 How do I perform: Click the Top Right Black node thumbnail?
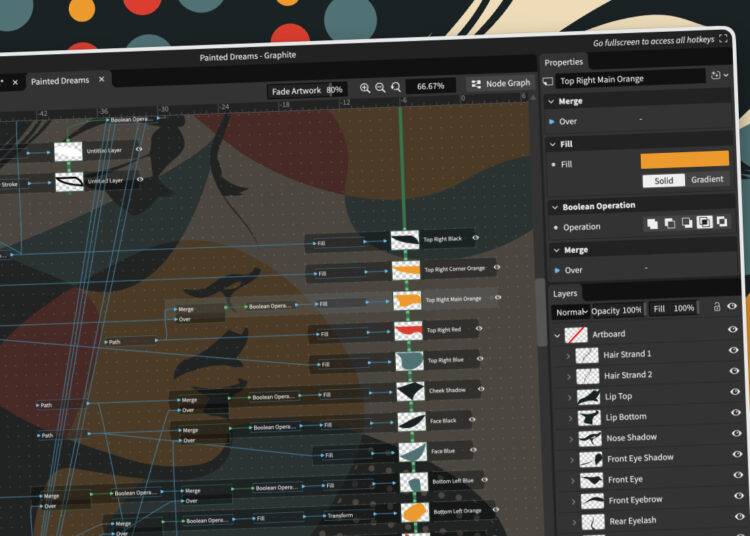[405, 240]
